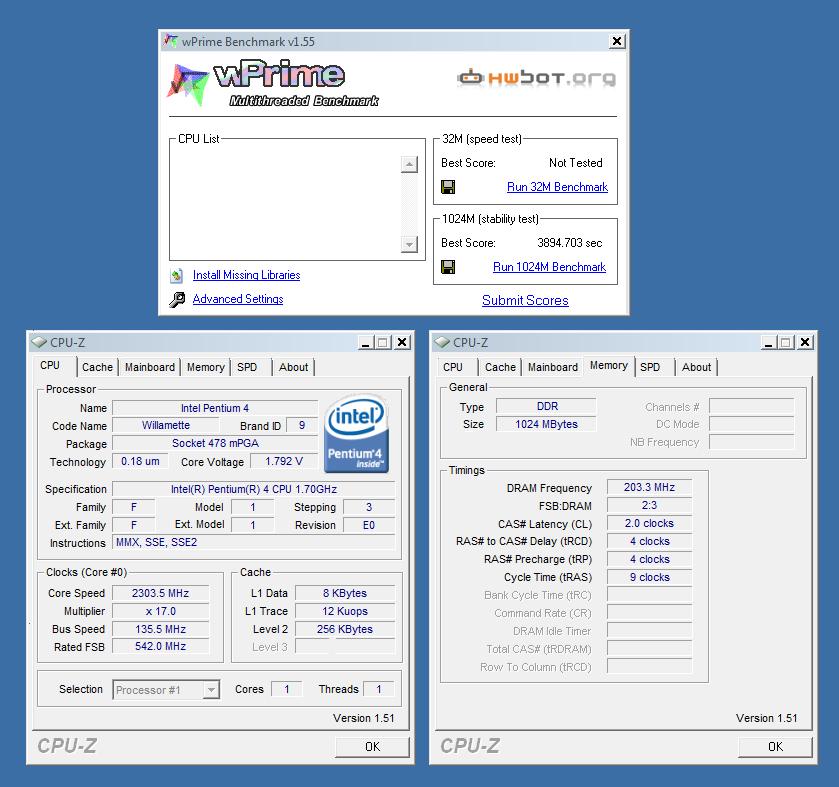Switch to Memory tab in left CPU-Z

click(x=205, y=367)
